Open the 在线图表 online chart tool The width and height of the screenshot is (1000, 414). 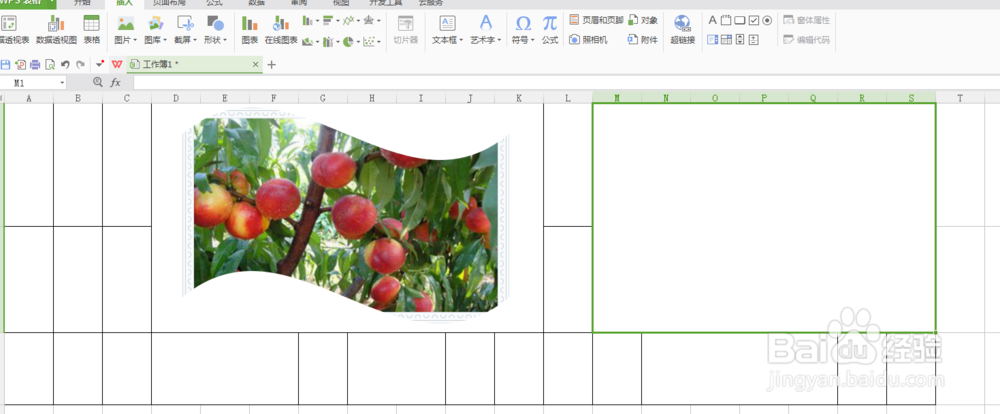pos(281,29)
